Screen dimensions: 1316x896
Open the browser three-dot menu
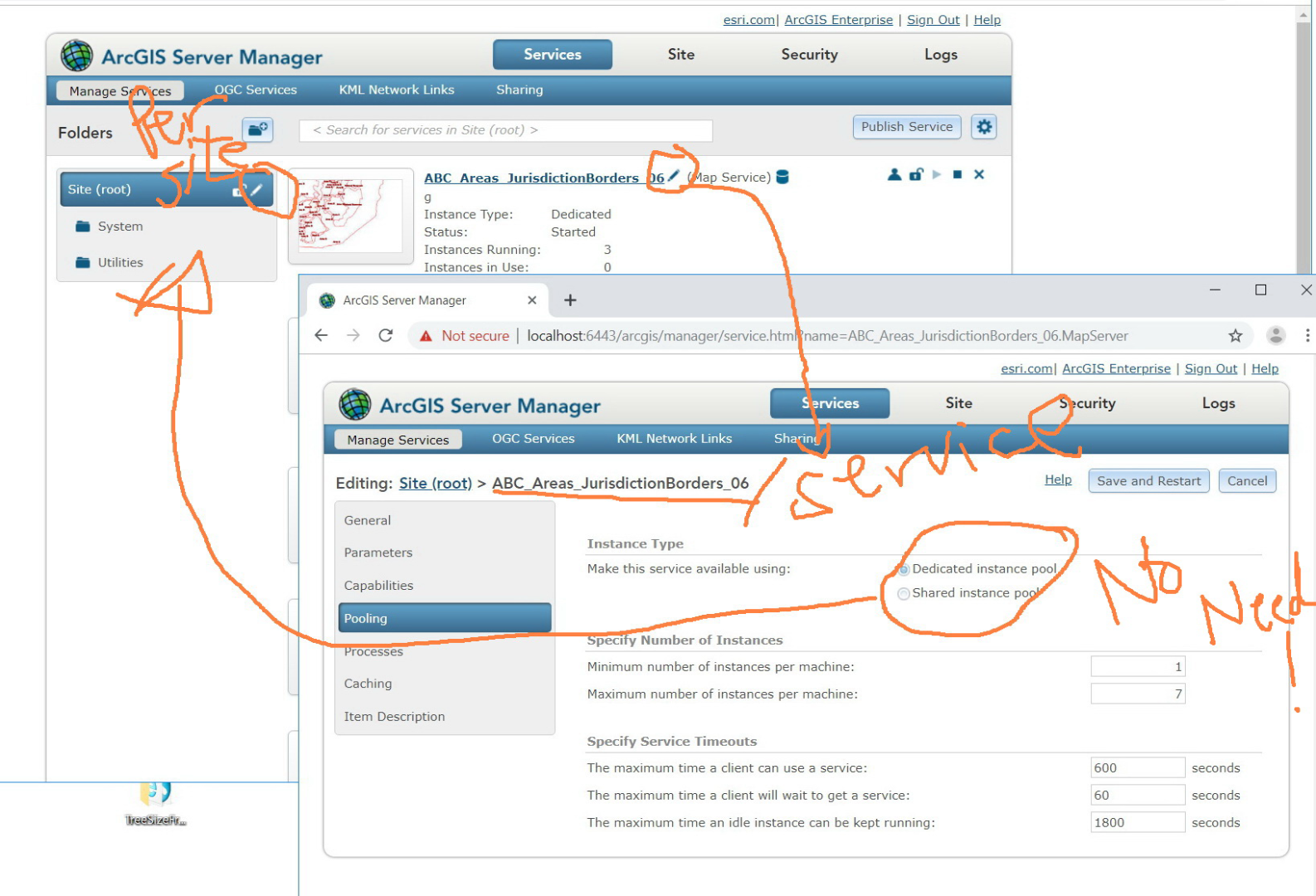[x=1308, y=335]
